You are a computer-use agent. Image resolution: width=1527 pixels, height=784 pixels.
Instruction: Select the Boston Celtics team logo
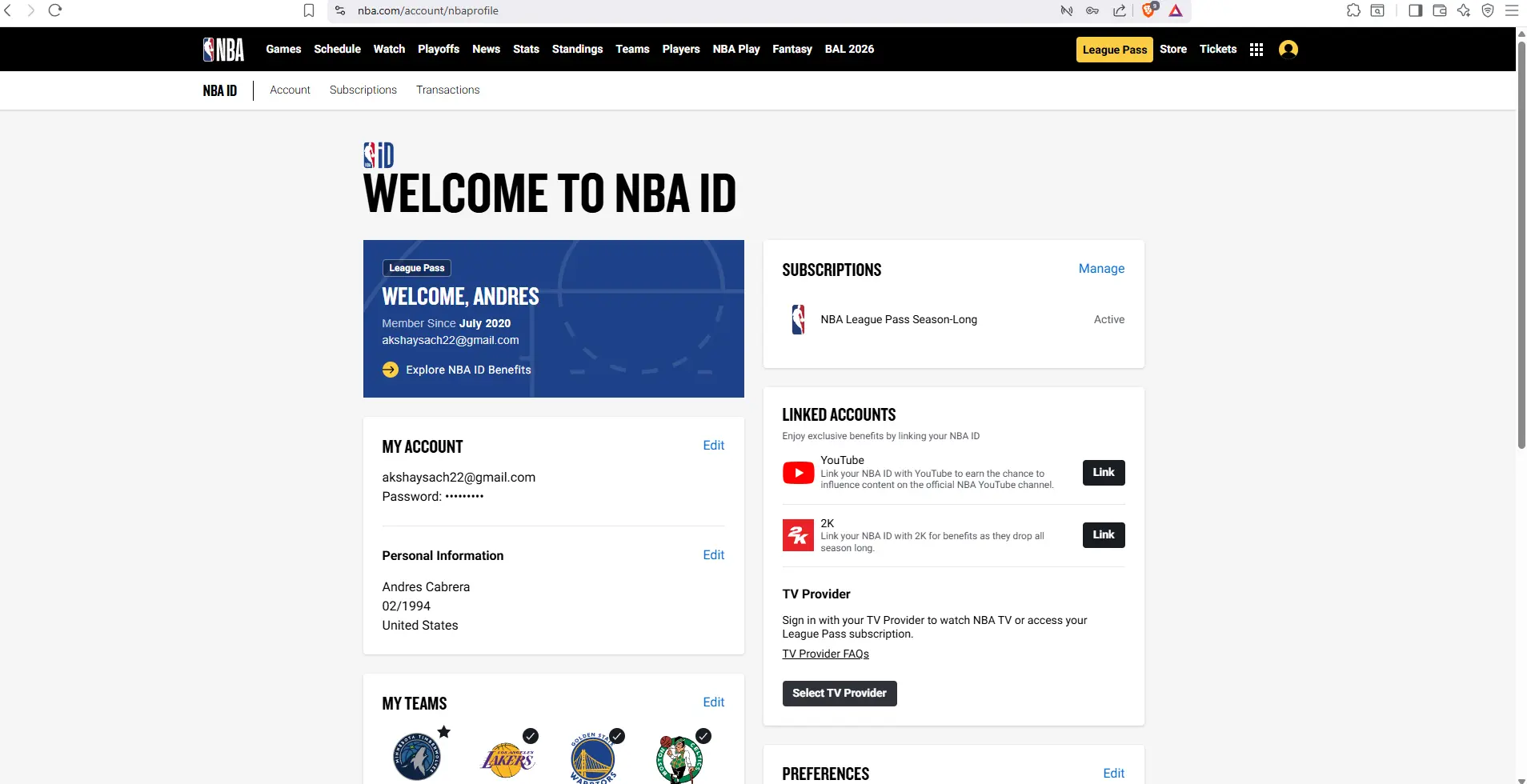[679, 759]
